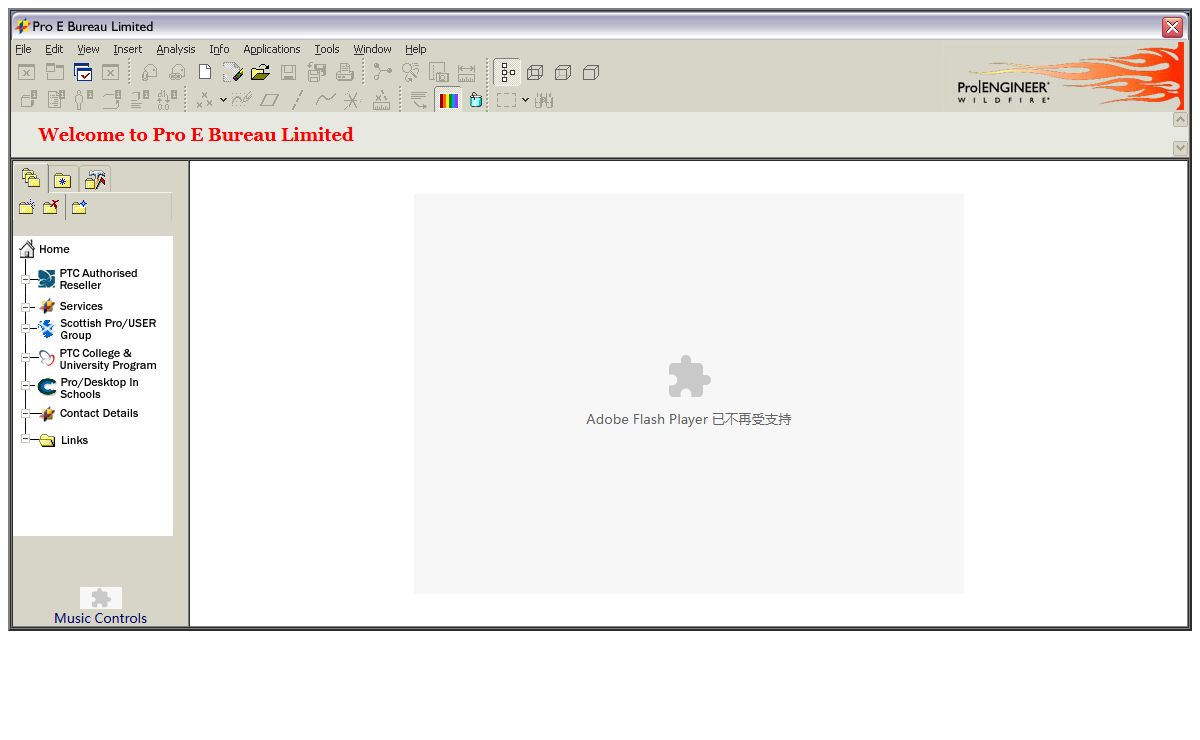Viewport: 1200px width, 740px height.
Task: Click plugin puzzle icon above Music Controls
Action: coord(101,598)
